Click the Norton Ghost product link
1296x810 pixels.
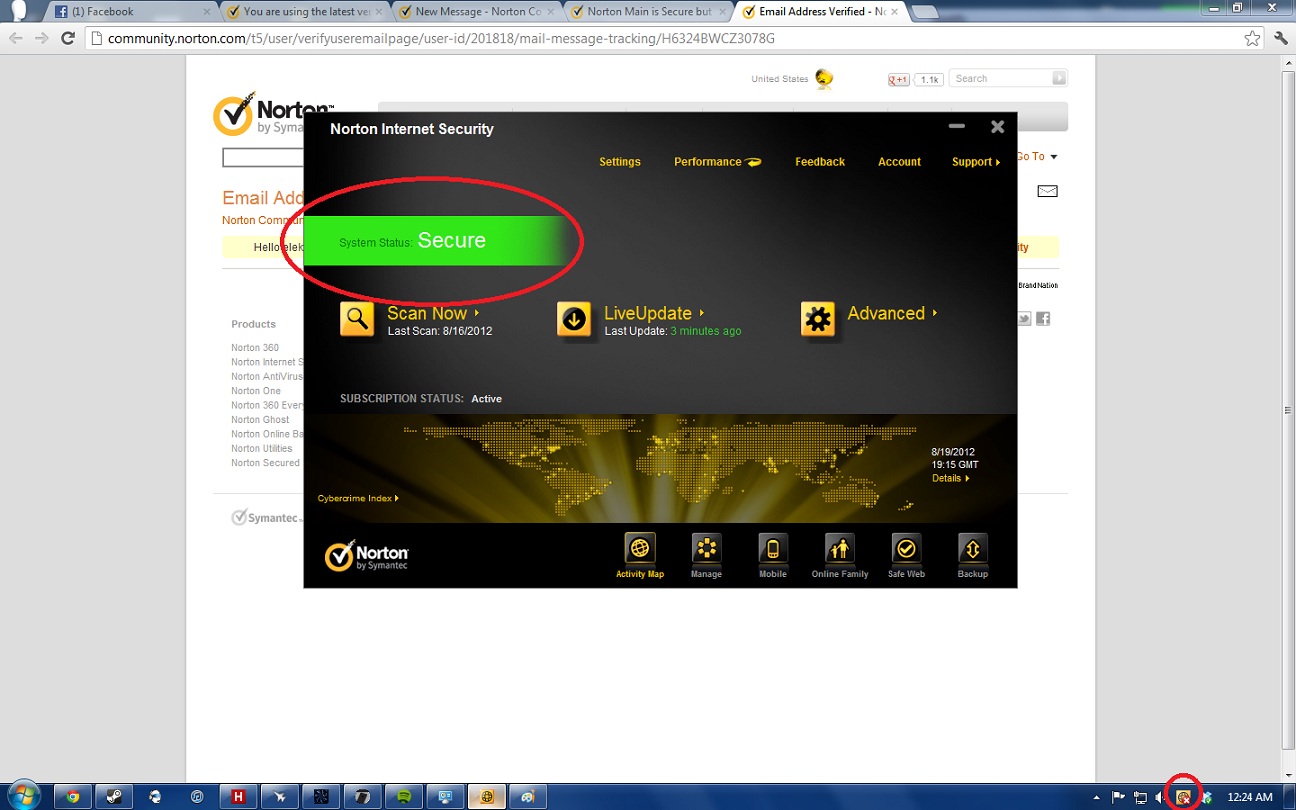click(260, 420)
